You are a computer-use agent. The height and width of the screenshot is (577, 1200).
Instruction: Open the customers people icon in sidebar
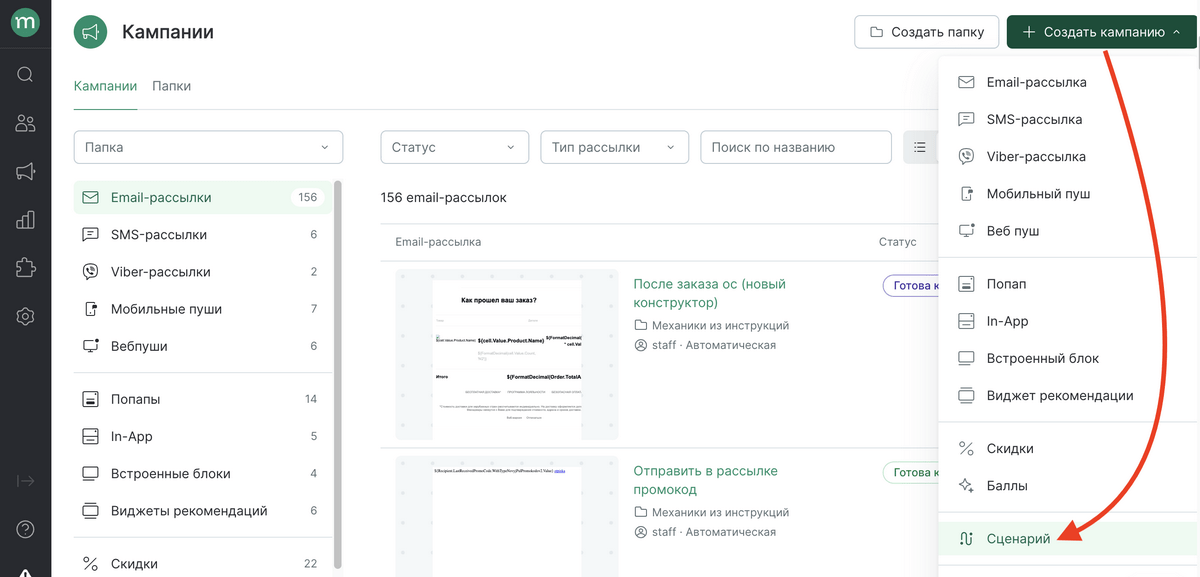(x=25, y=123)
